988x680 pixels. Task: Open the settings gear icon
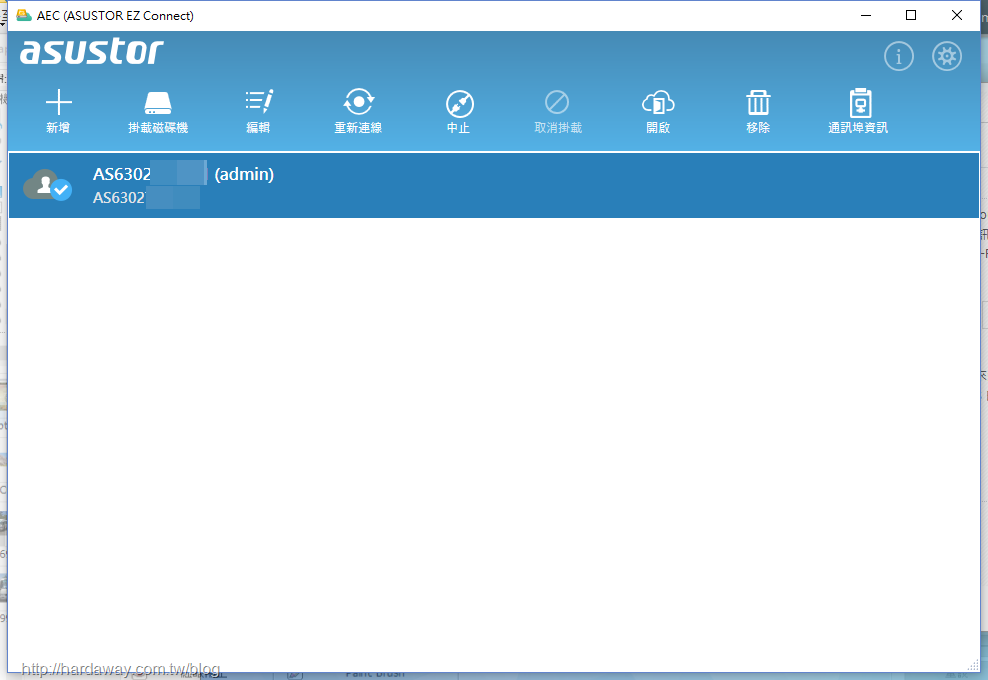click(947, 57)
